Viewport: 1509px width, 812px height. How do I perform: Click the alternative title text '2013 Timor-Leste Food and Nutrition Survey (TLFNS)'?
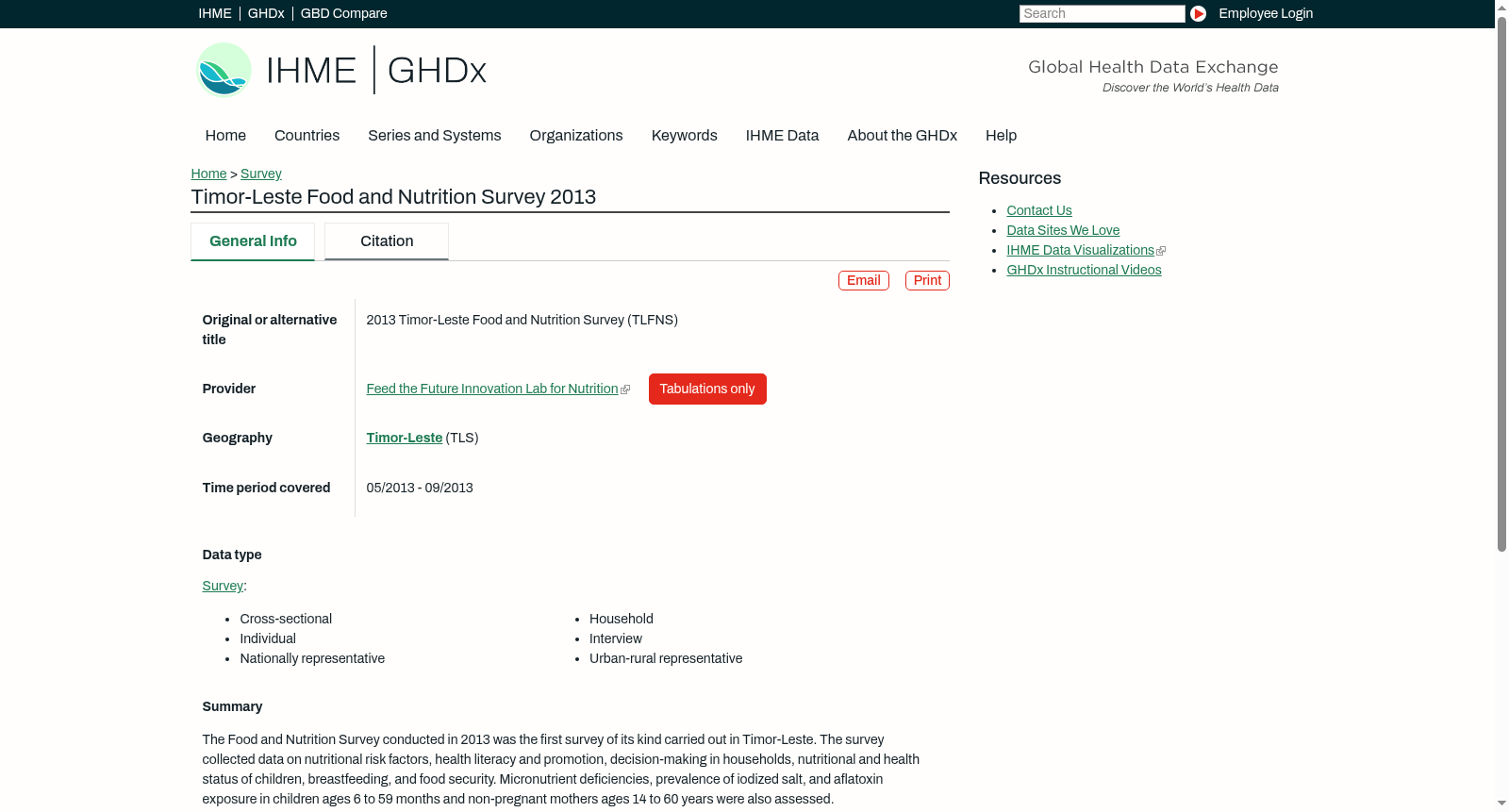tap(522, 321)
